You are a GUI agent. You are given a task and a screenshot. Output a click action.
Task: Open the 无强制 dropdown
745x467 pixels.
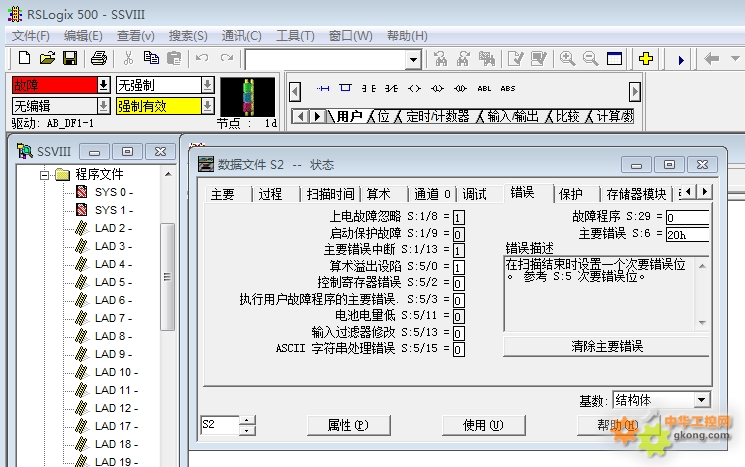(207, 85)
